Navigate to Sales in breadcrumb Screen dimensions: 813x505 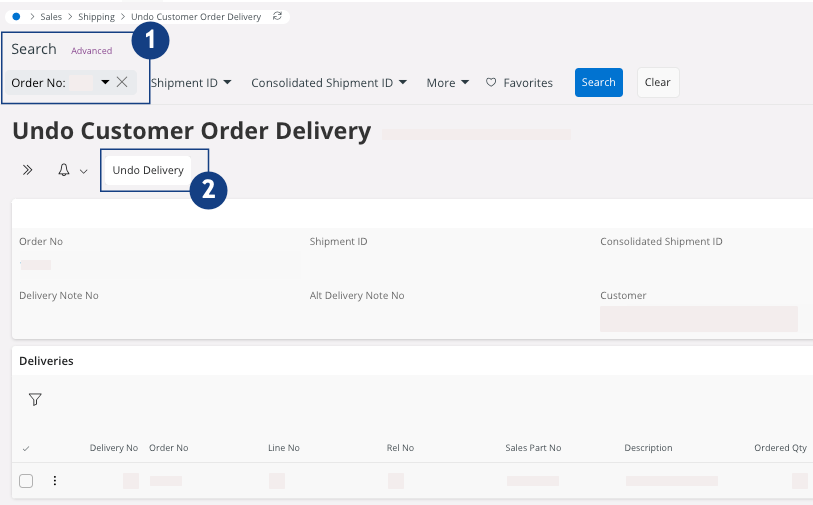tap(51, 17)
